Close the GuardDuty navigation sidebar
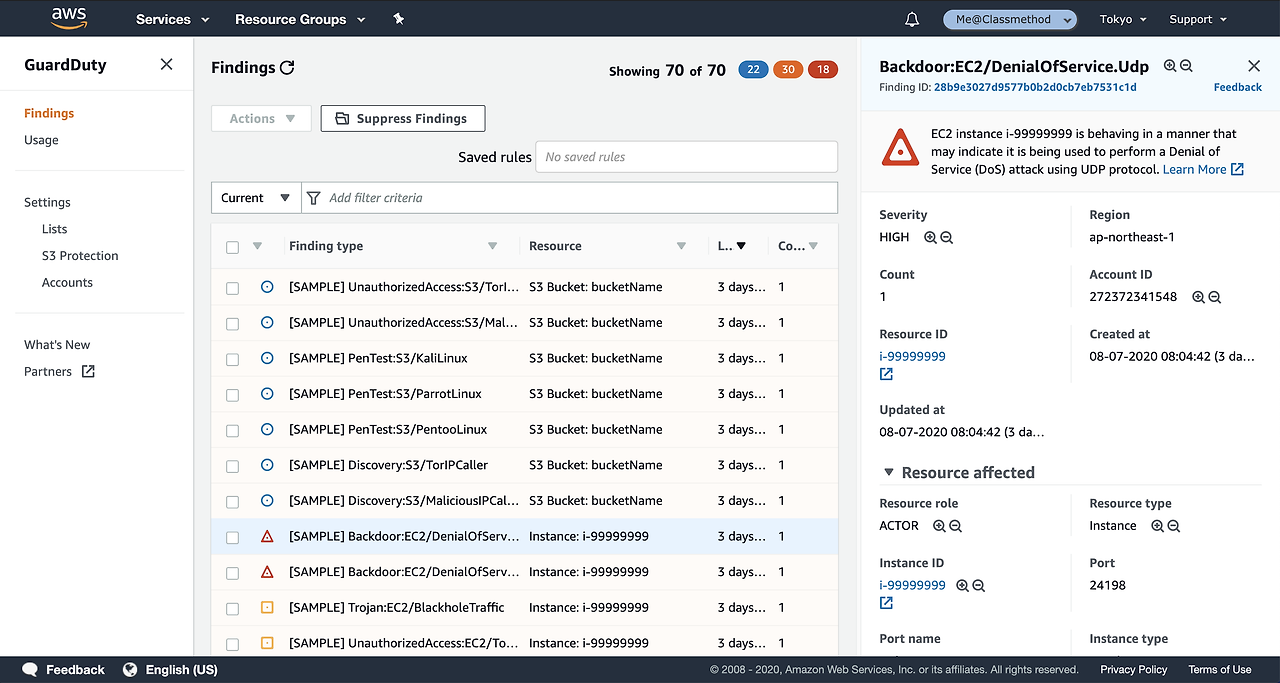The image size is (1280, 683). coord(167,64)
